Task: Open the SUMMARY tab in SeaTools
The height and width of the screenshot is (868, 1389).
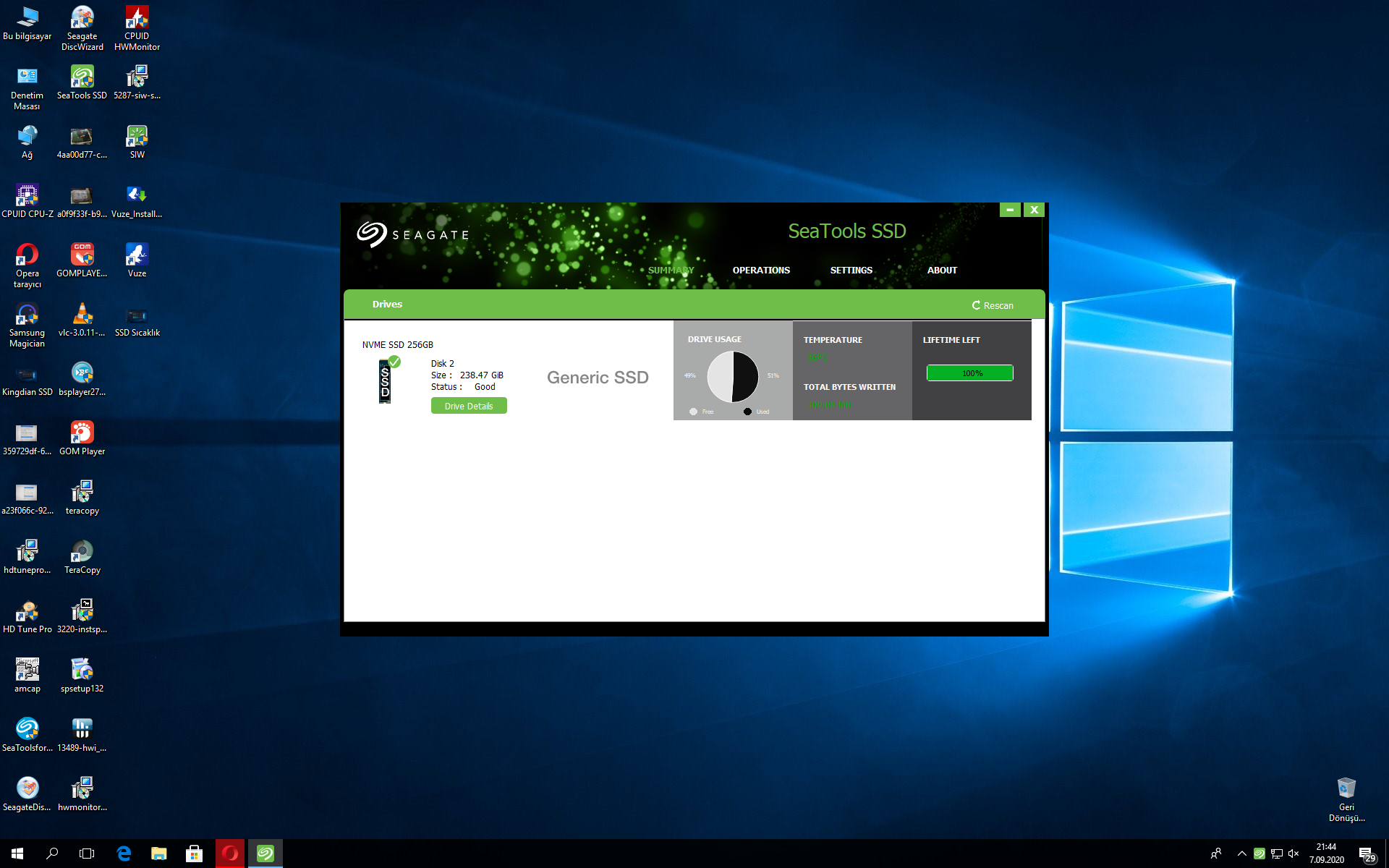Action: (671, 271)
